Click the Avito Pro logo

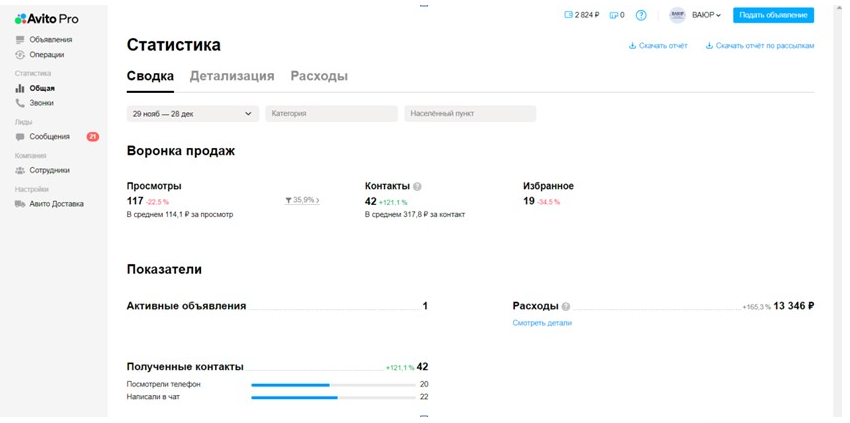(x=47, y=19)
